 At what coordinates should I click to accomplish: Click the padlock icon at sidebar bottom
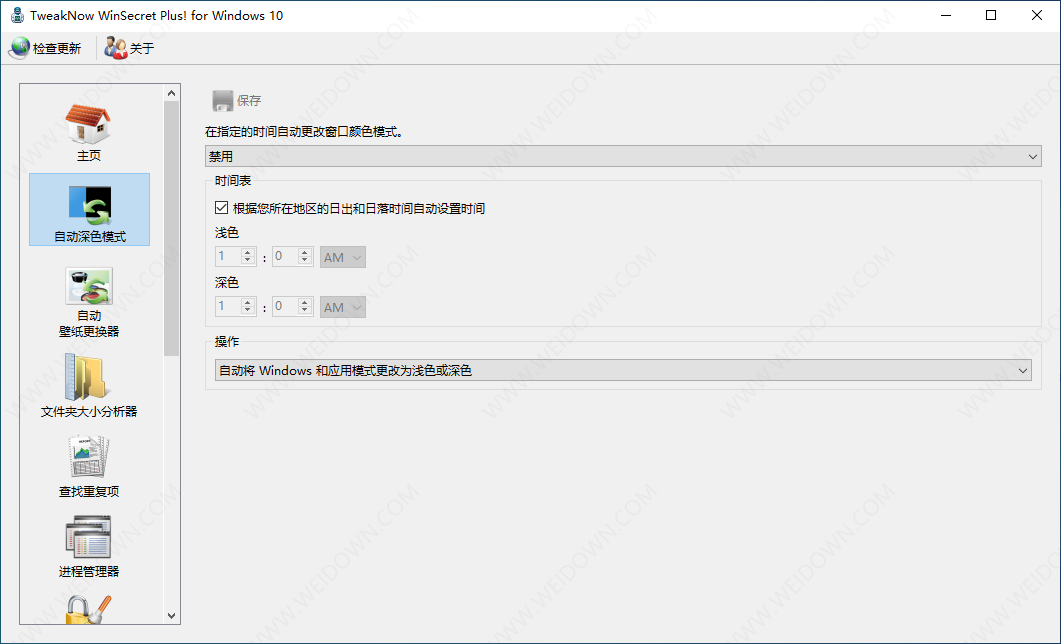[x=88, y=609]
